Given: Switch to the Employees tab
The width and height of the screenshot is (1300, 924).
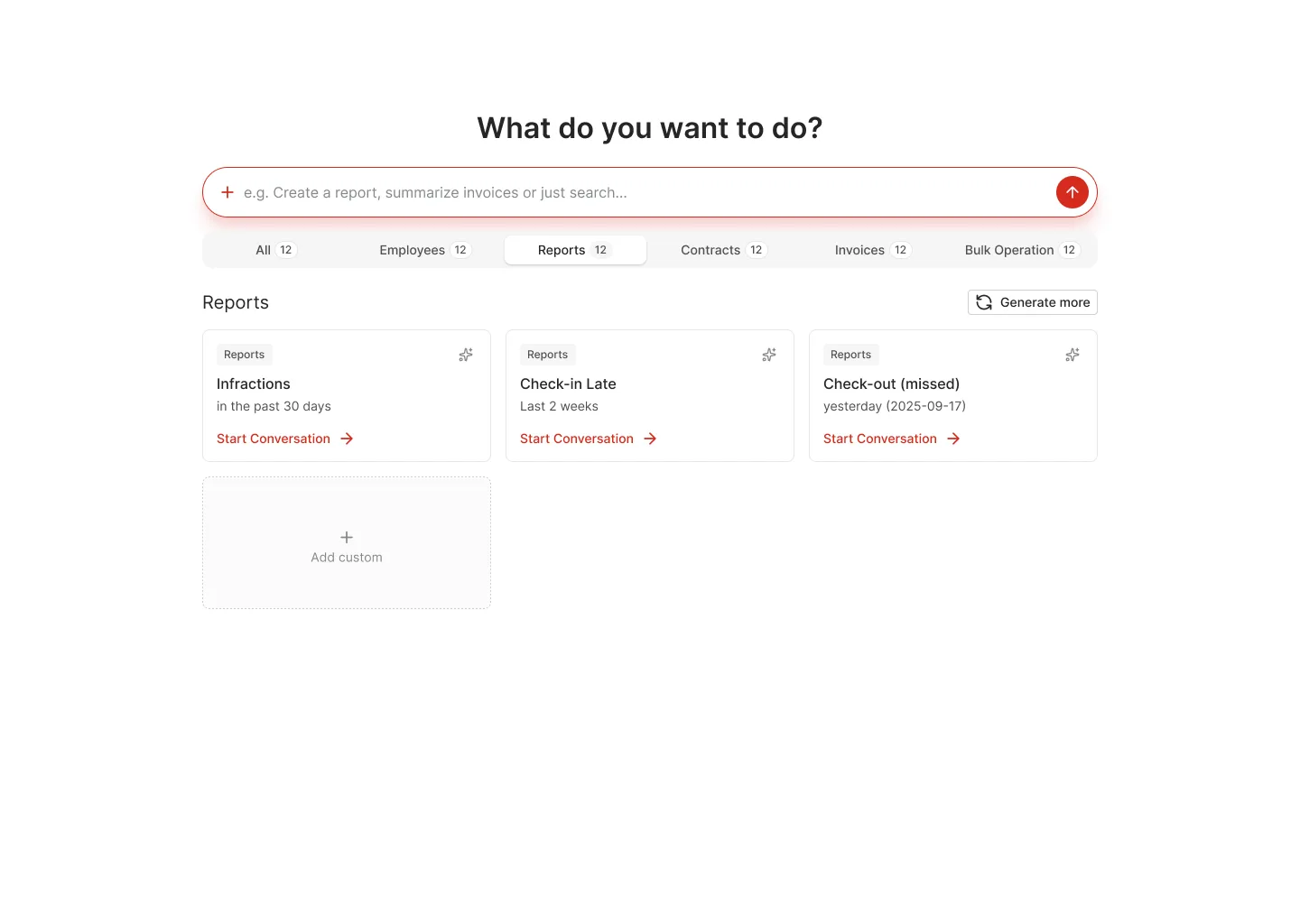Looking at the screenshot, I should tap(425, 250).
